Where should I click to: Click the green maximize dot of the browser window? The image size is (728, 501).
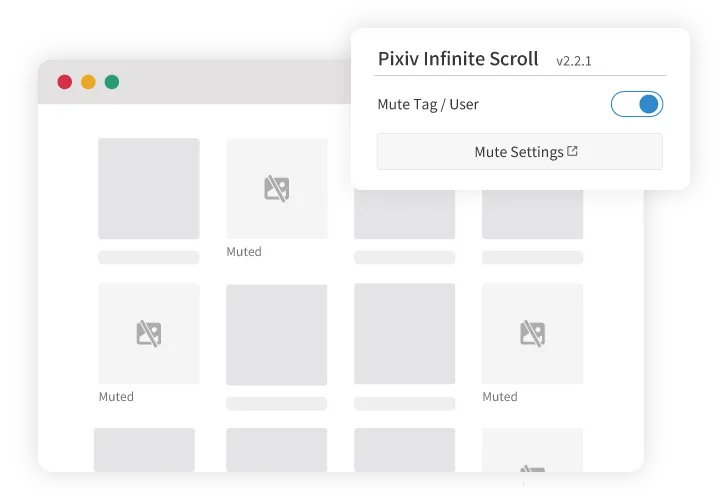[112, 82]
